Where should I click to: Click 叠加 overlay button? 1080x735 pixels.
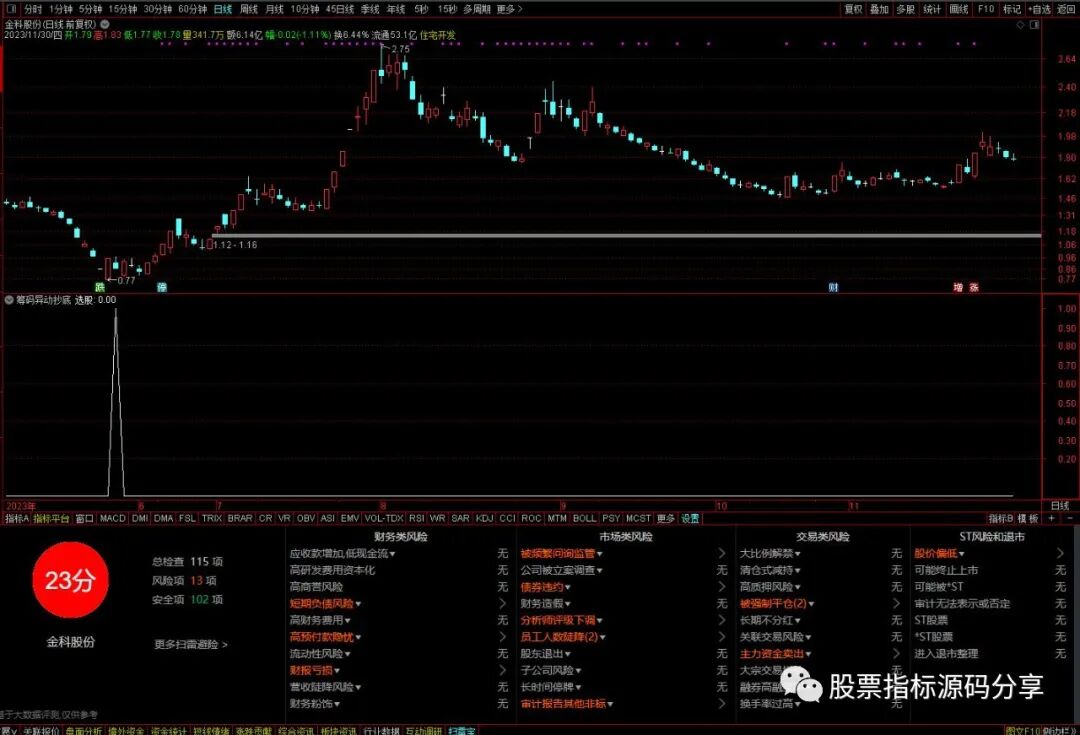click(x=879, y=9)
